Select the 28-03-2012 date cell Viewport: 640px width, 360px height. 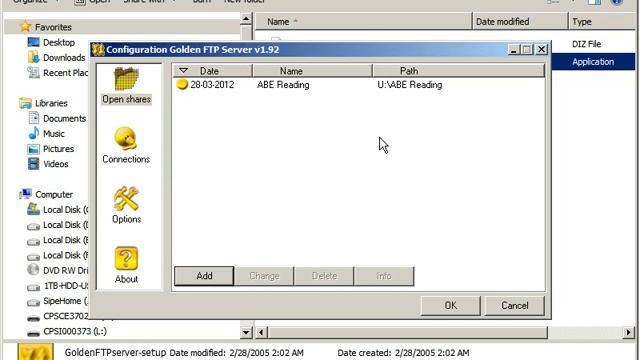pos(212,84)
